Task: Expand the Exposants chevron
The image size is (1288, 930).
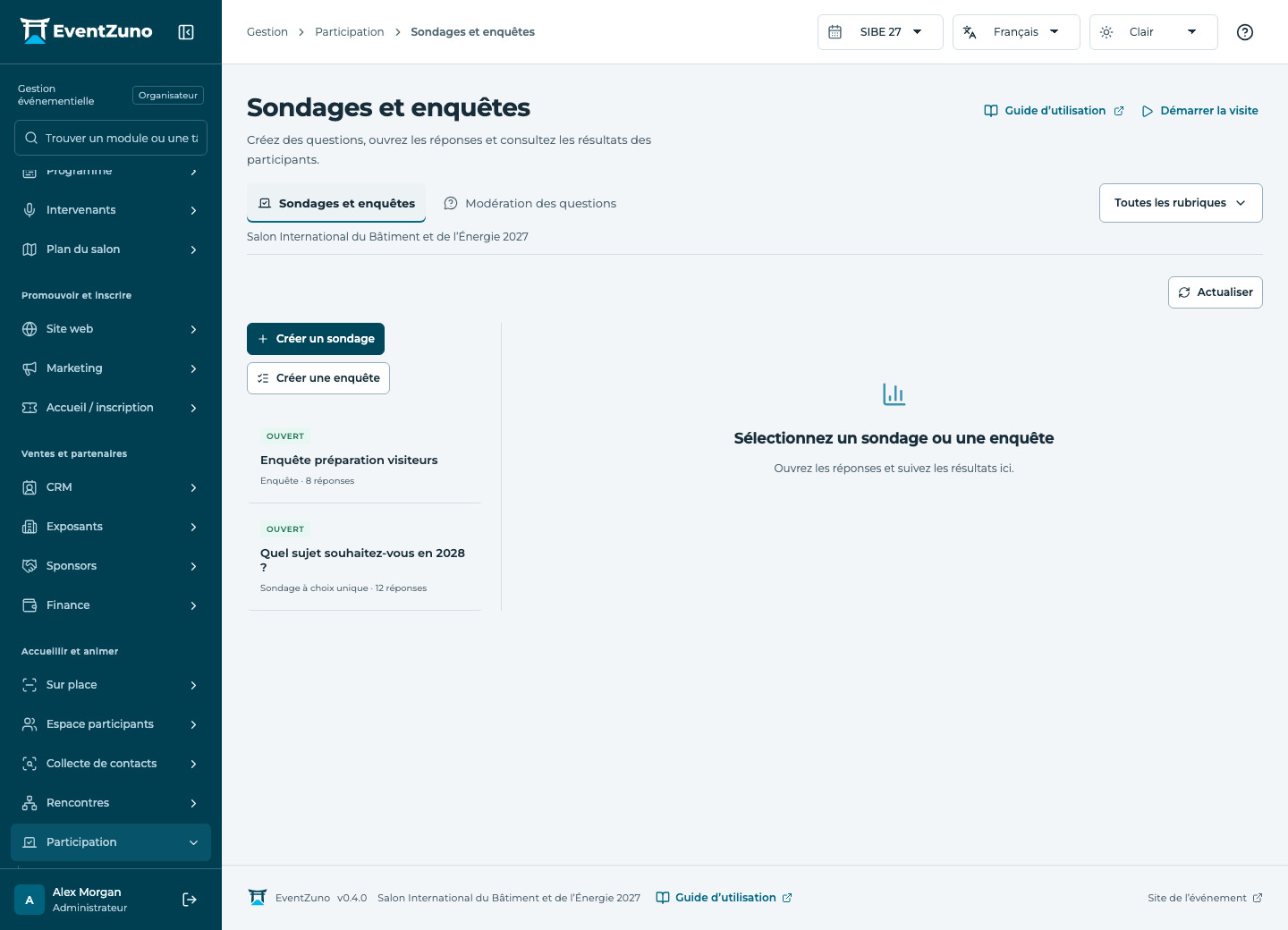Action: tap(193, 527)
